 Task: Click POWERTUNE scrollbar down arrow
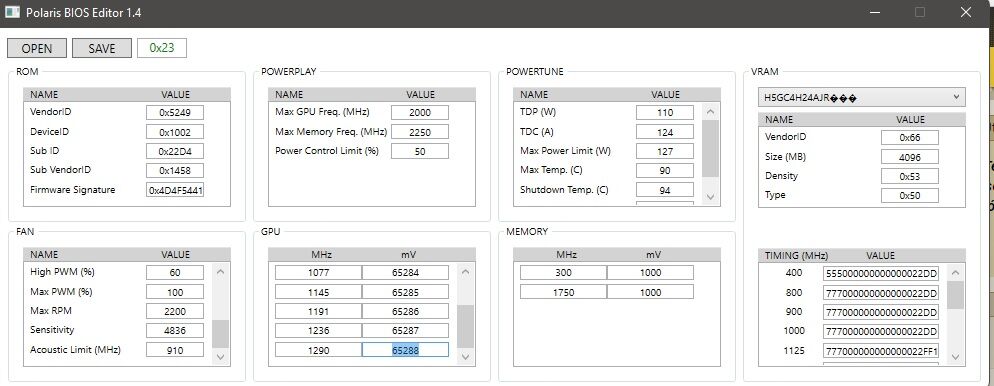pos(711,197)
